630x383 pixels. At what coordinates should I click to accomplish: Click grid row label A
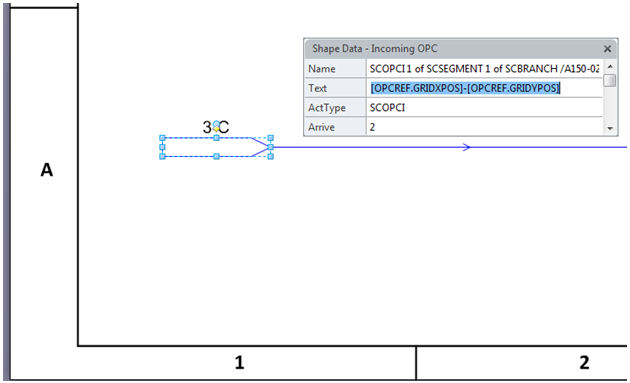47,170
